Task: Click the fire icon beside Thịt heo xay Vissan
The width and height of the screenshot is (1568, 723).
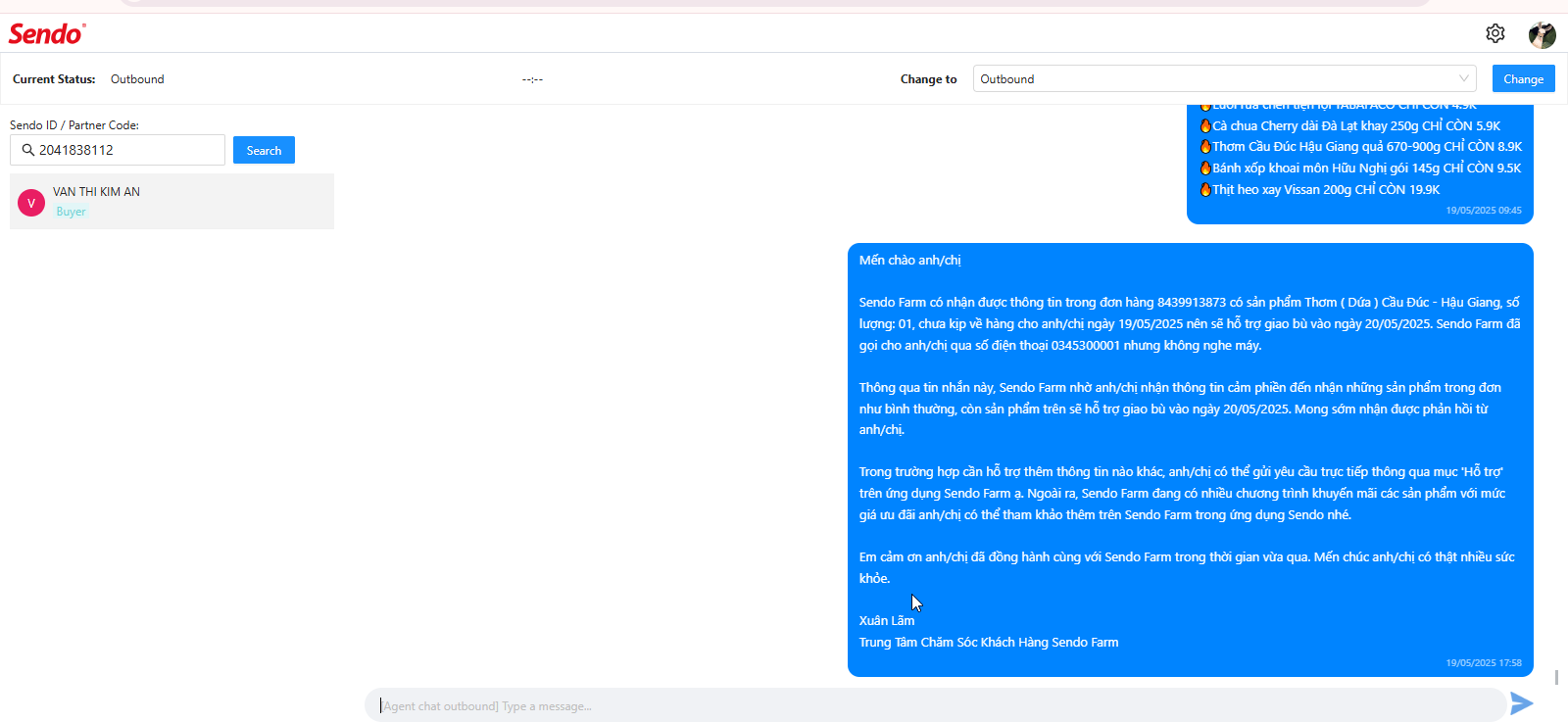Action: pos(1205,189)
